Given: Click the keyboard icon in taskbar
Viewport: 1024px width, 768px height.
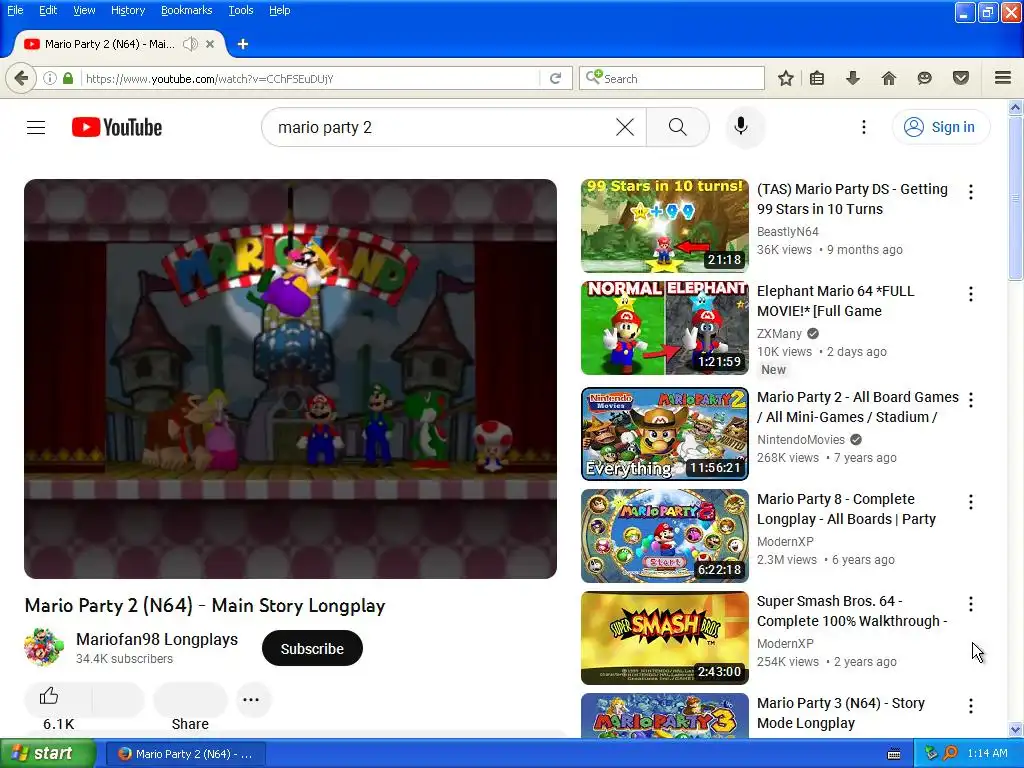Looking at the screenshot, I should click(x=894, y=754).
